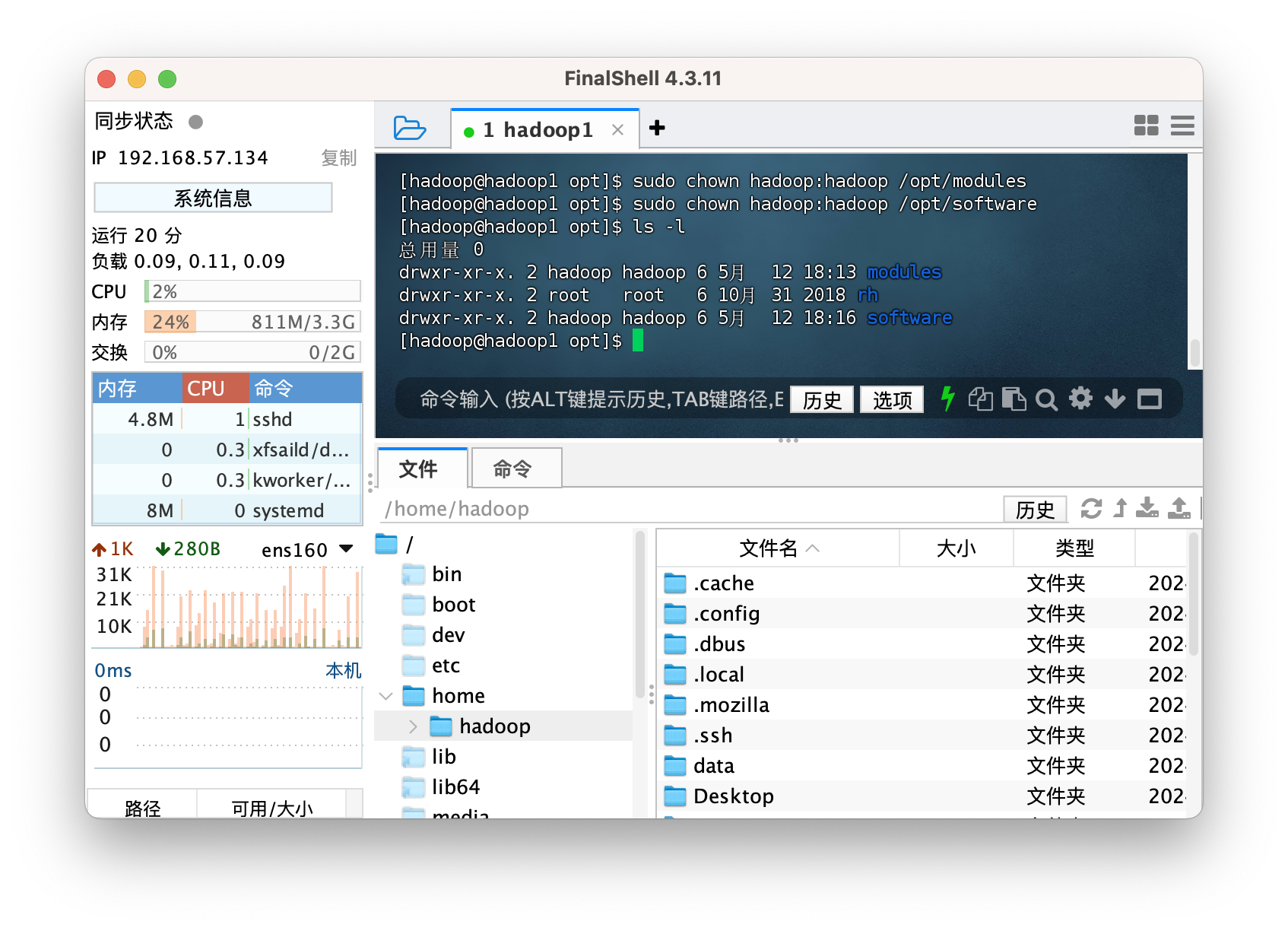Click the Desktop folder icon in list
Viewport: 1288px width, 931px height.
tap(675, 796)
